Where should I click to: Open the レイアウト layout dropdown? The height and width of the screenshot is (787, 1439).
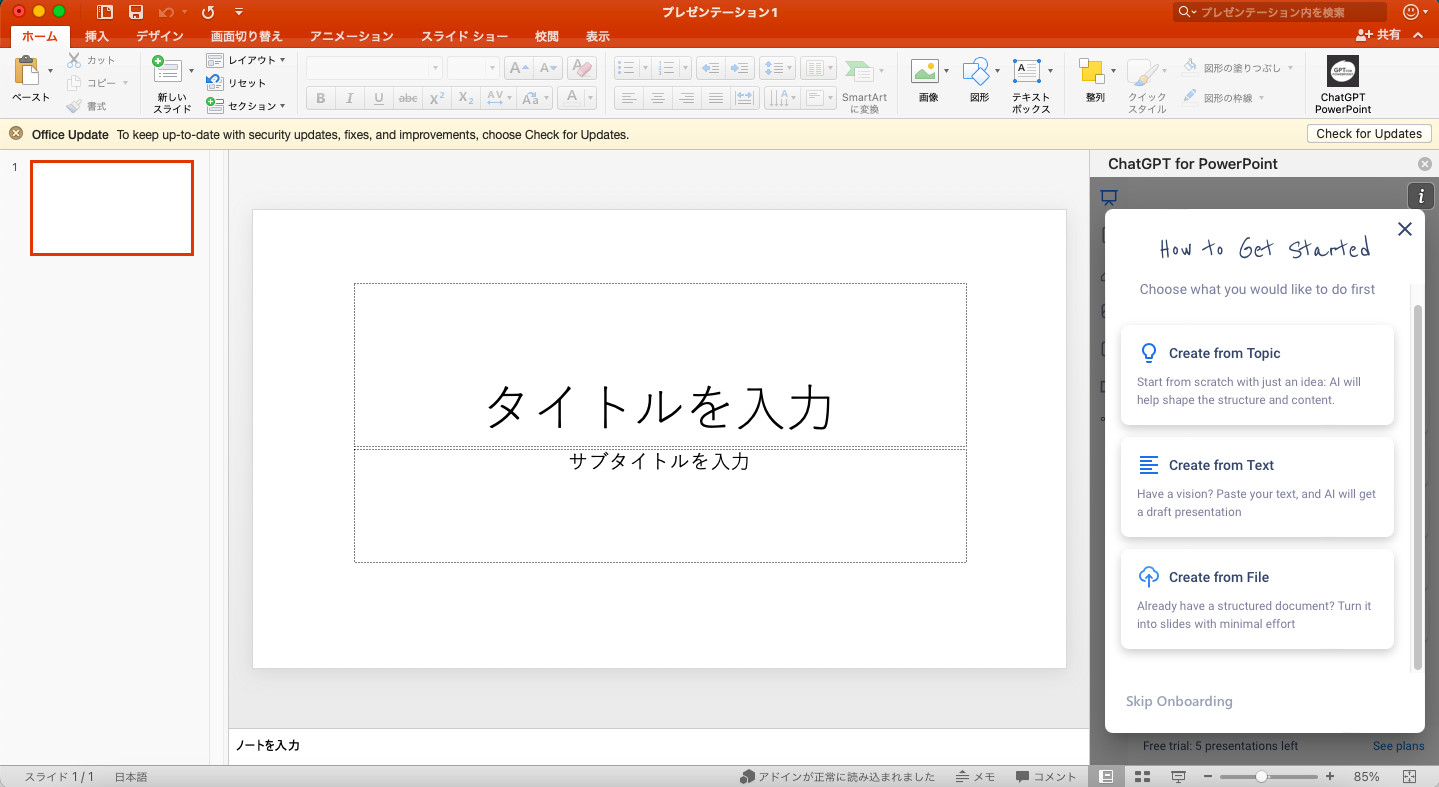coord(246,60)
